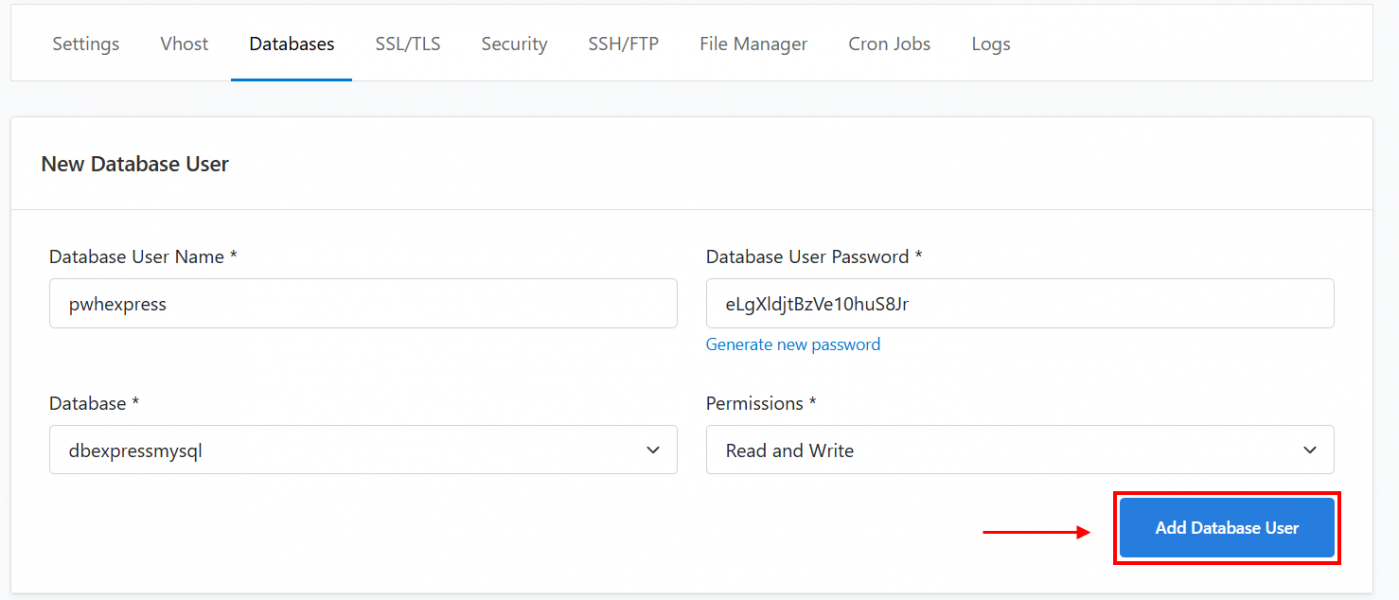Click the New Database User heading
The height and width of the screenshot is (600, 1399).
click(135, 164)
